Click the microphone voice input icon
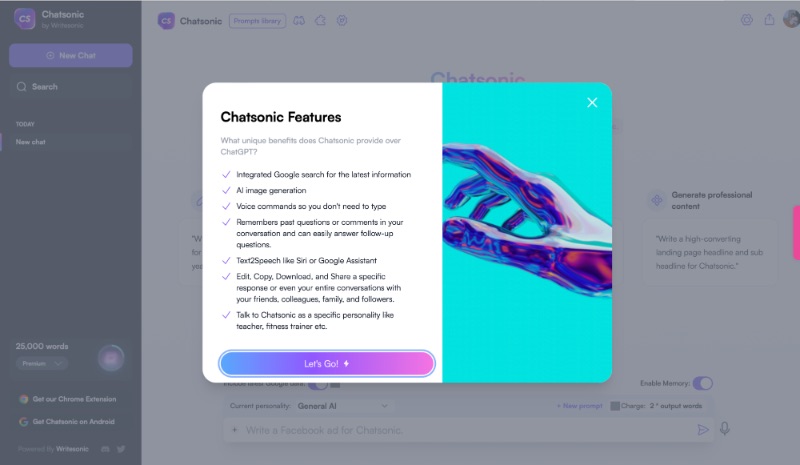Viewport: 800px width, 465px height. click(724, 429)
